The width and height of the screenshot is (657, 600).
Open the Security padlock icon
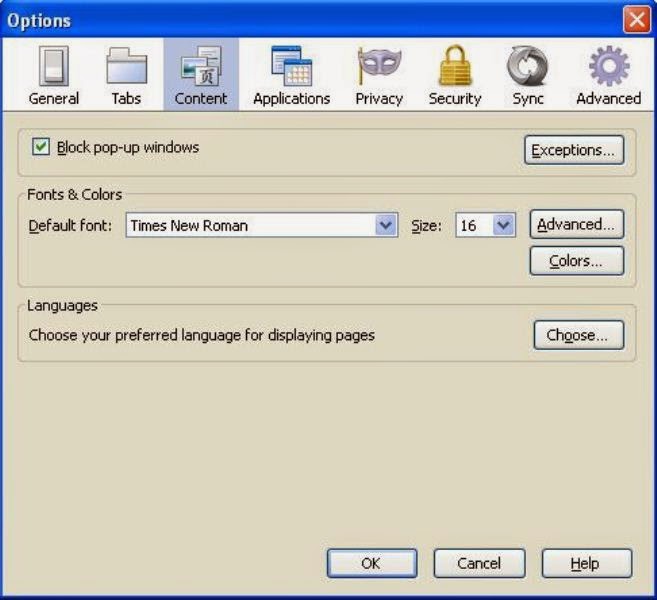click(455, 66)
